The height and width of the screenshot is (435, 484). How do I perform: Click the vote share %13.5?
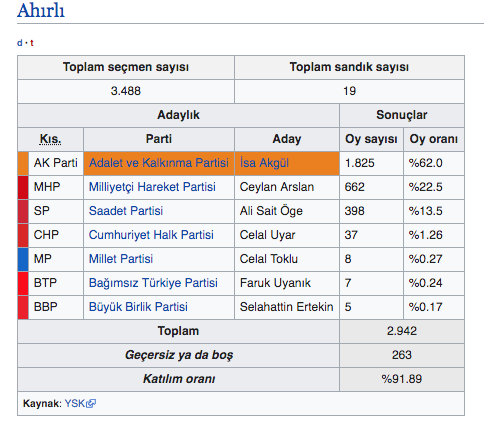click(x=425, y=211)
